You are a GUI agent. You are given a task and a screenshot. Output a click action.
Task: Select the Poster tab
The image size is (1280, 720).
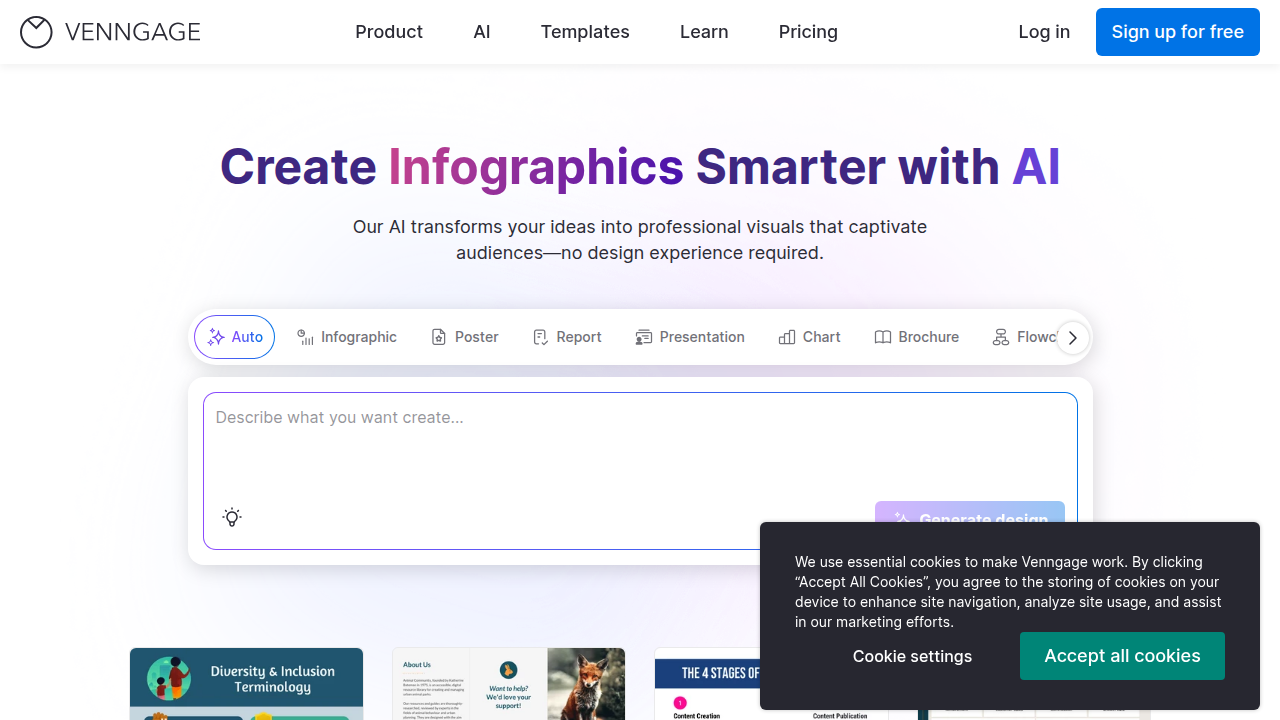(465, 337)
